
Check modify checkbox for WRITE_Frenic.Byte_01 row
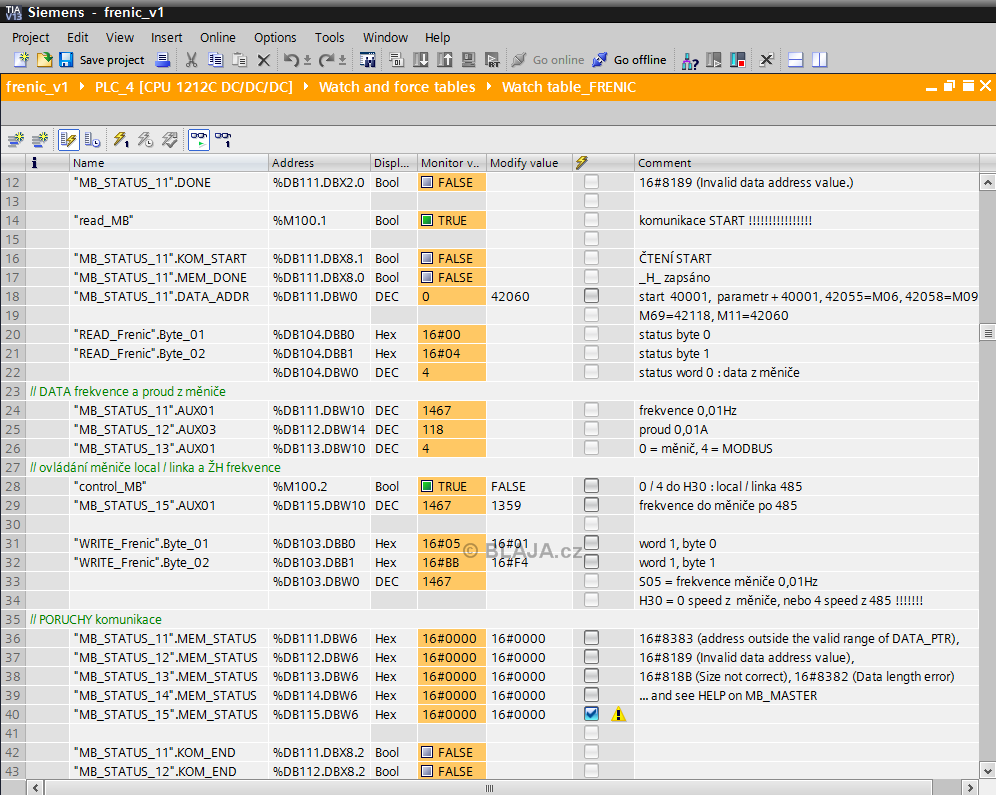click(591, 543)
